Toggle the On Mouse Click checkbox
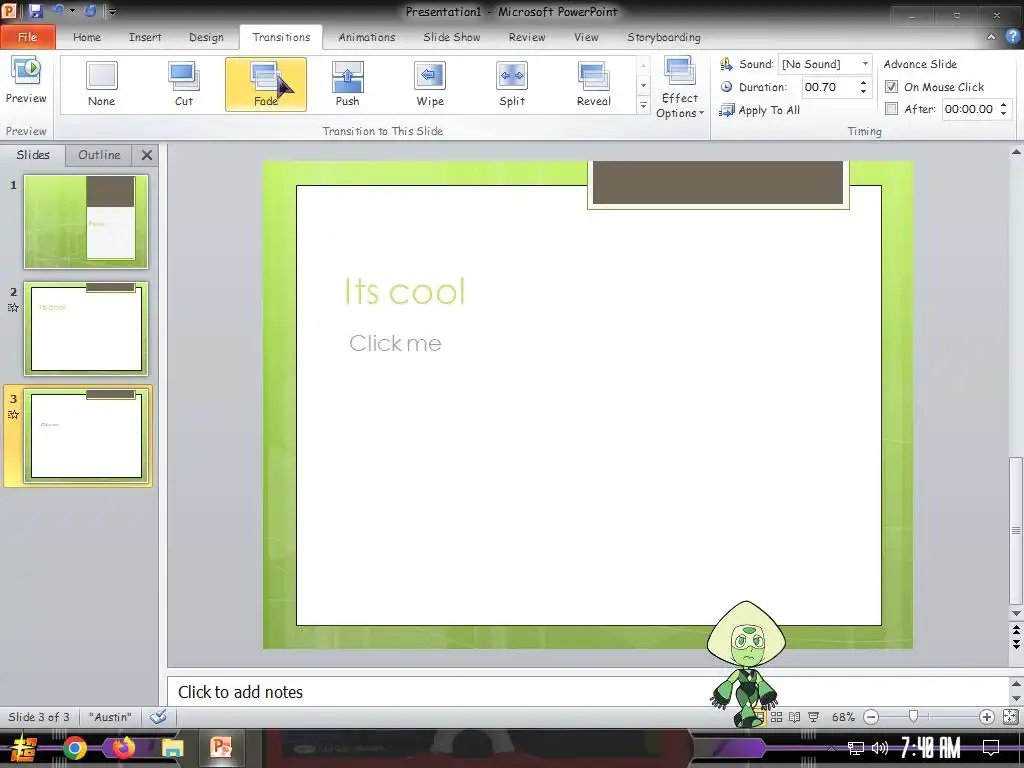 point(891,87)
